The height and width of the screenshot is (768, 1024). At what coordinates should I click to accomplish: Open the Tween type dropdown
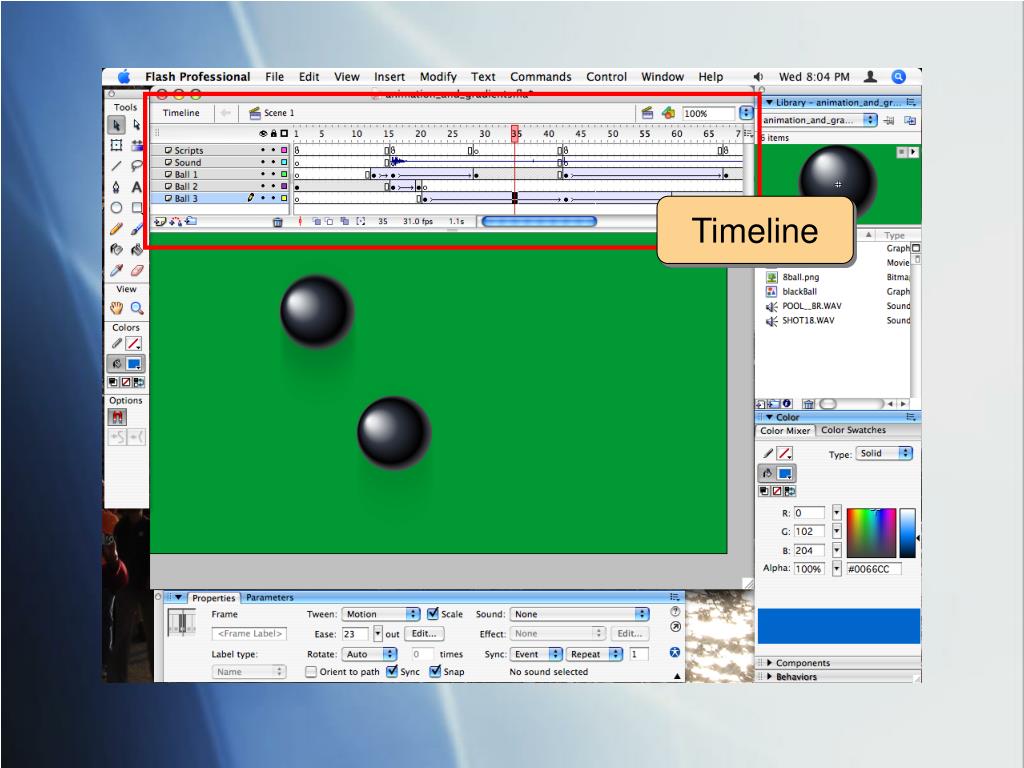[x=381, y=614]
